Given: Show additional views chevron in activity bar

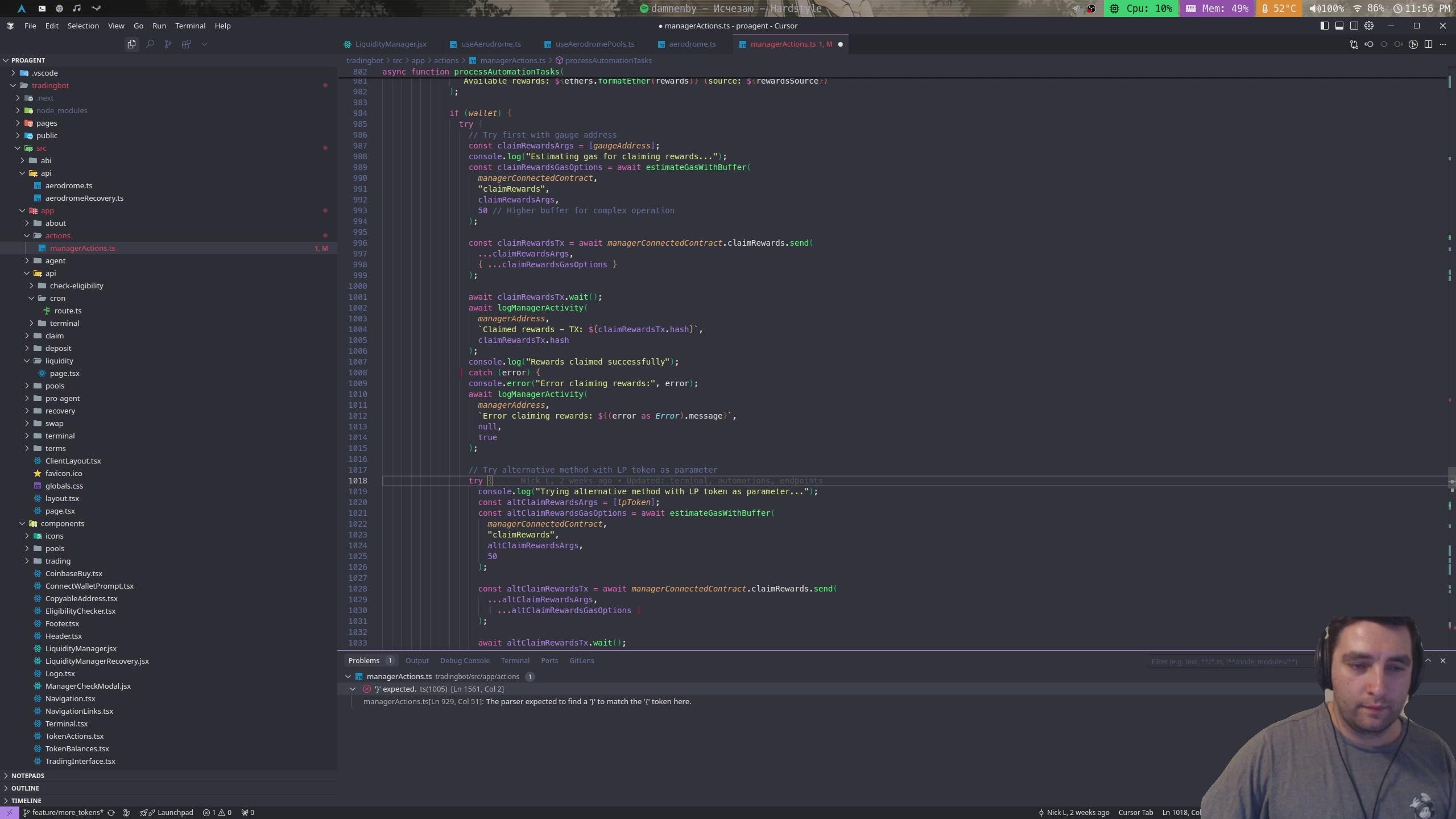Looking at the screenshot, I should pos(204,44).
